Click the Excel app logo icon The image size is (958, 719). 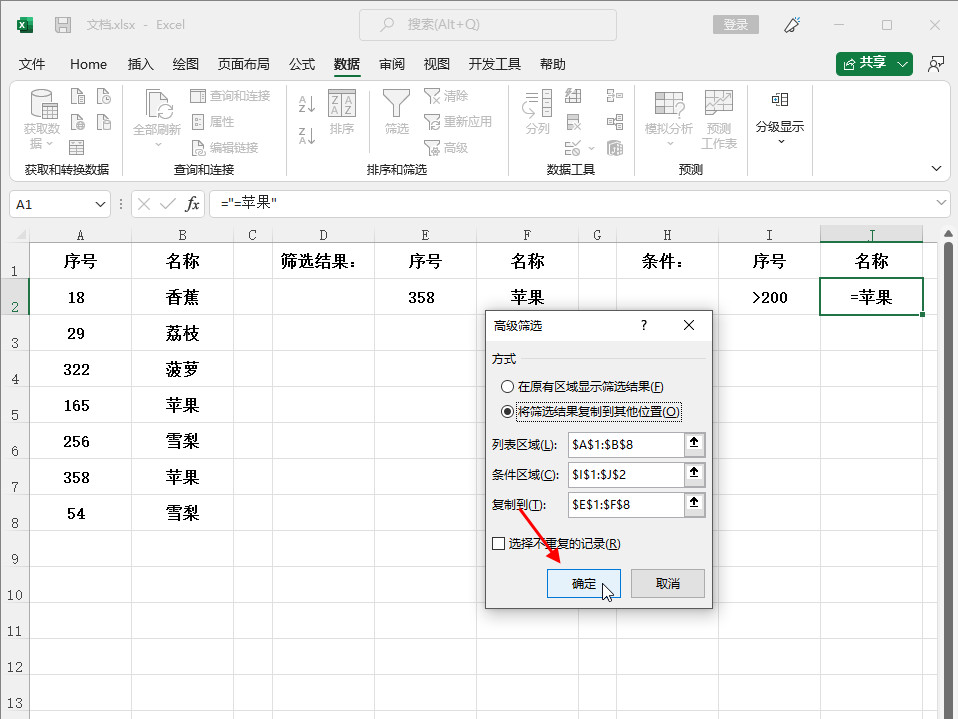click(24, 25)
